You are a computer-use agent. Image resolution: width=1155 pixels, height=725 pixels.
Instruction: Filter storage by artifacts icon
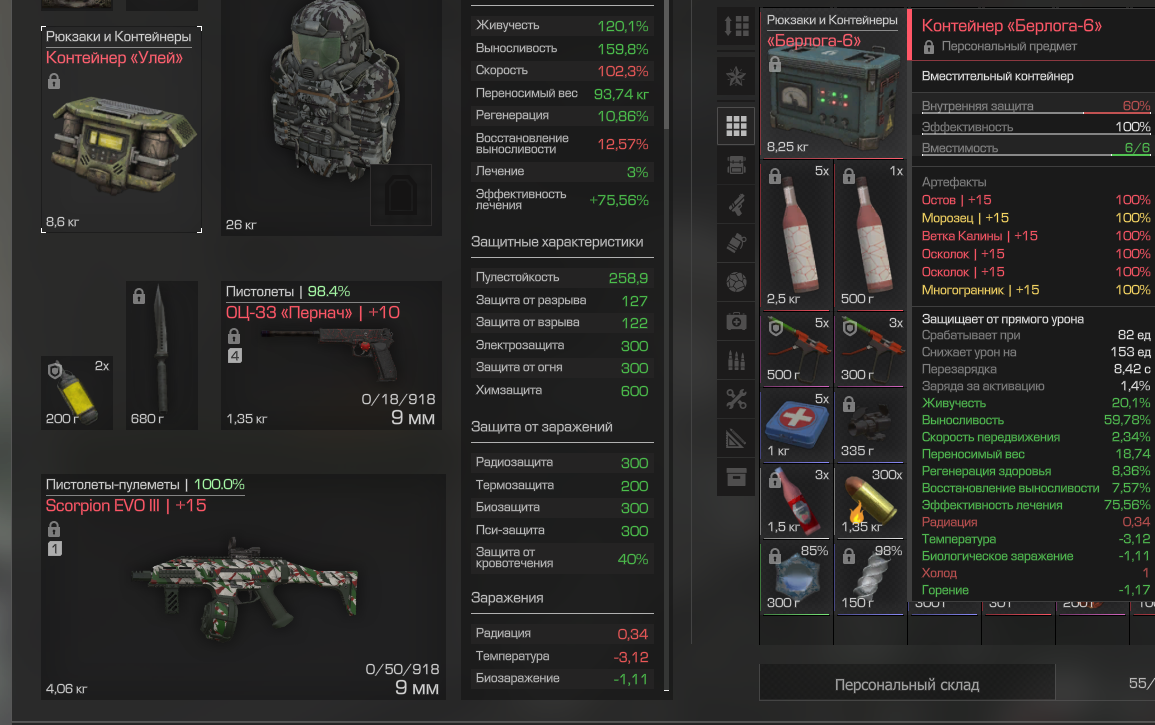[736, 282]
